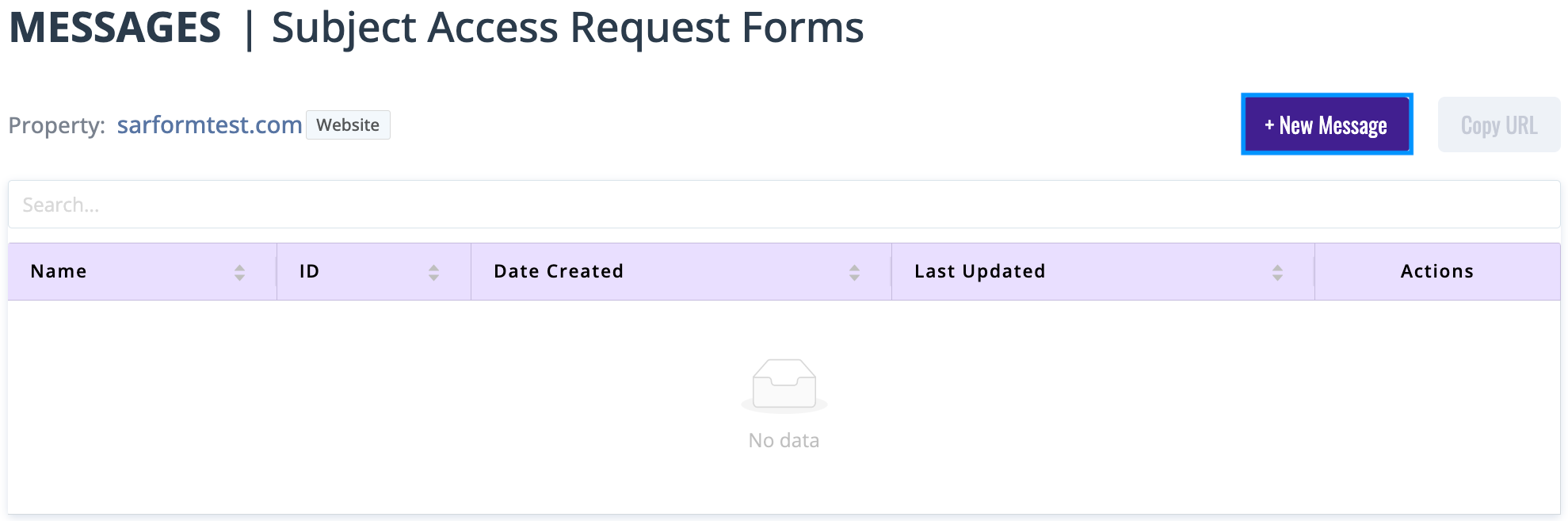Click descending sort arrow on ID column
Screen dimensions: 1568x521
(433, 276)
